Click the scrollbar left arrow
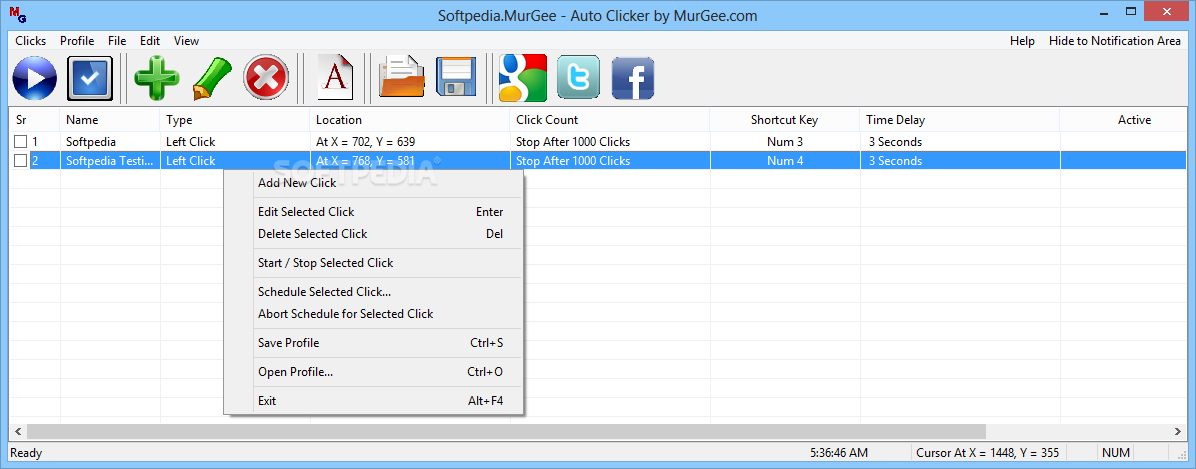1196x469 pixels. pos(17,432)
